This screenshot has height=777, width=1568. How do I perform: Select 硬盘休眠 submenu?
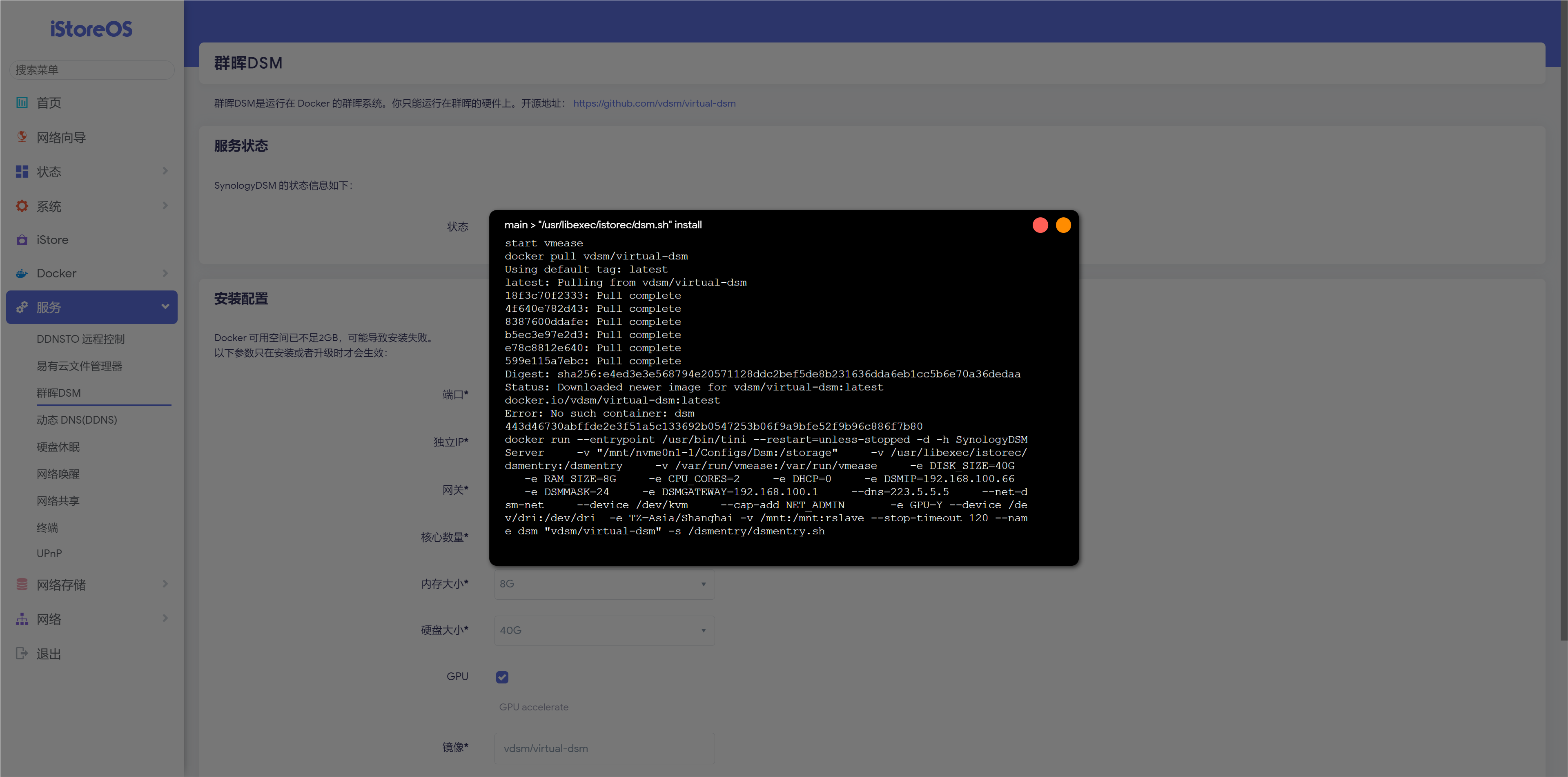click(x=58, y=447)
